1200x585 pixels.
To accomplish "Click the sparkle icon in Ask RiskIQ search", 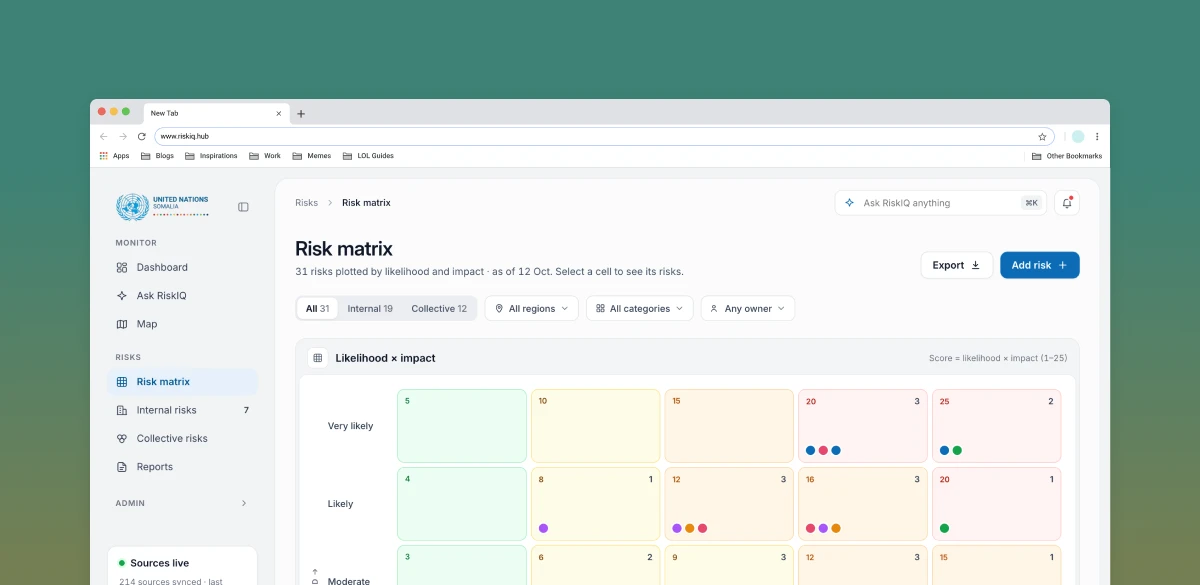I will 850,203.
